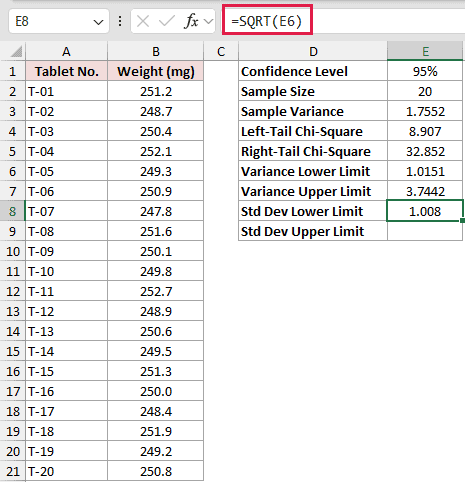Select row 1 header

[13, 71]
